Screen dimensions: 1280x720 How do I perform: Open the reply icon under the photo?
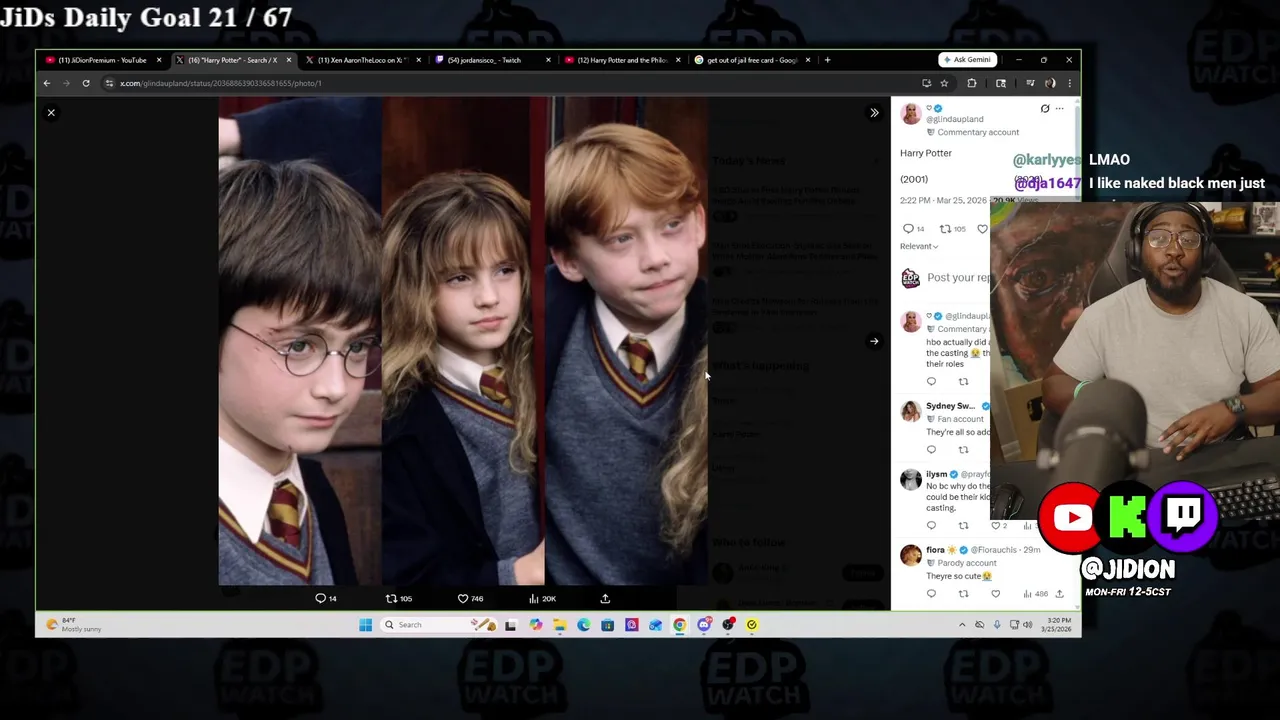[321, 598]
